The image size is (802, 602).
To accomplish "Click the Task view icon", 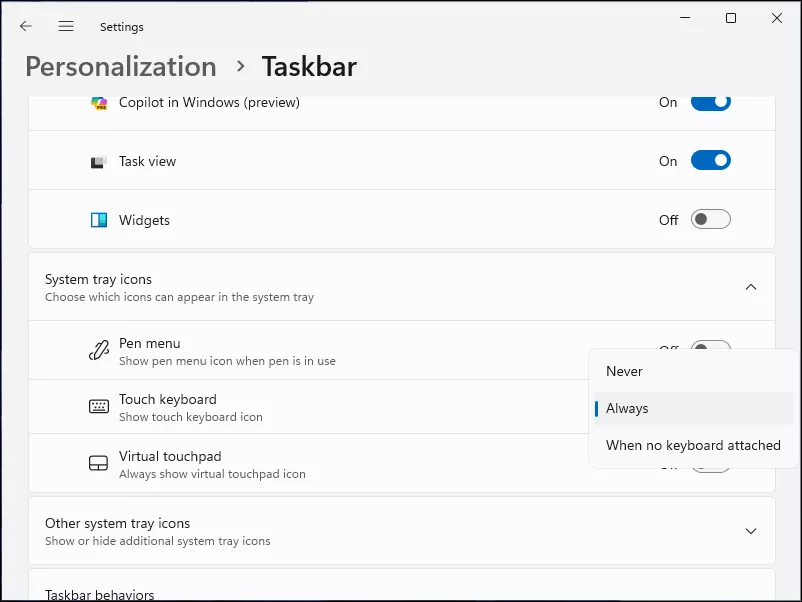I will click(x=99, y=162).
